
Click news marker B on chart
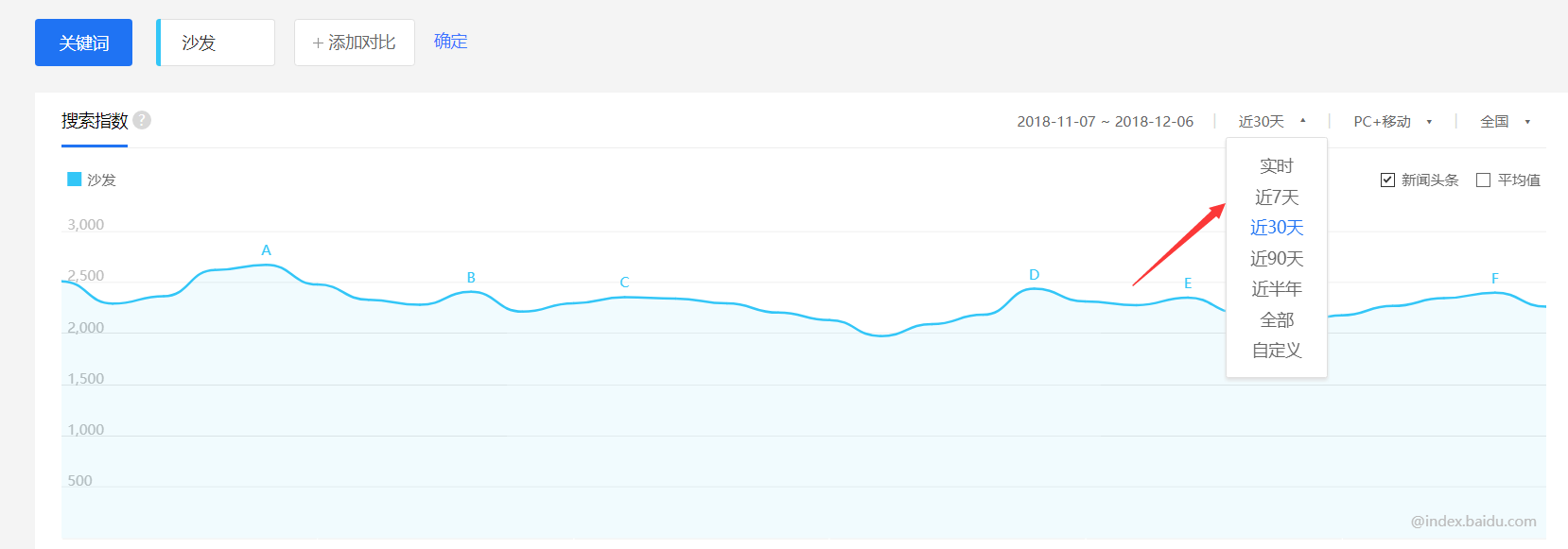coord(471,278)
